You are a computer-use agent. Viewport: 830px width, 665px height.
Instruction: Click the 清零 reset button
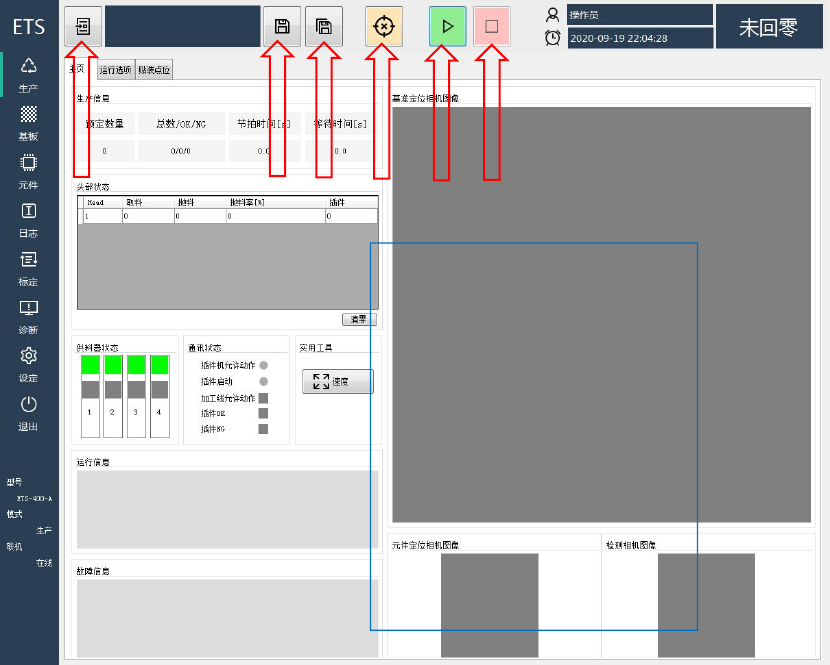[359, 319]
